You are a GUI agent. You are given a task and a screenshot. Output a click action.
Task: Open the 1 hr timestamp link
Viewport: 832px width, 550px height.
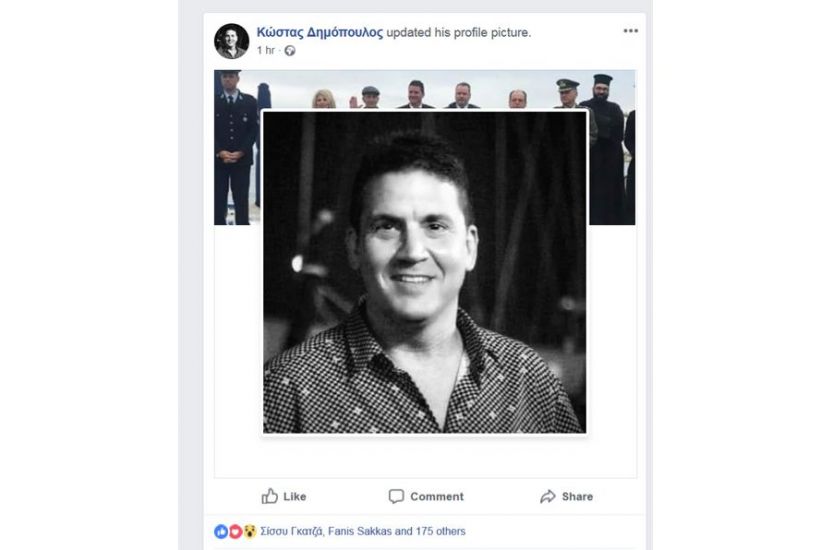[266, 50]
